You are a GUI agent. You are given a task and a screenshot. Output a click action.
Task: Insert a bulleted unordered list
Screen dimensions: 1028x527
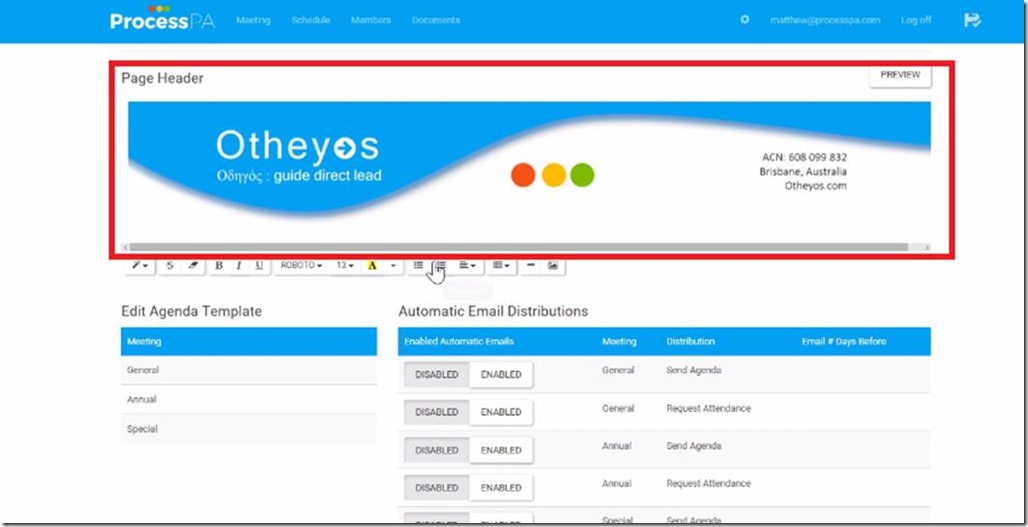pos(418,266)
